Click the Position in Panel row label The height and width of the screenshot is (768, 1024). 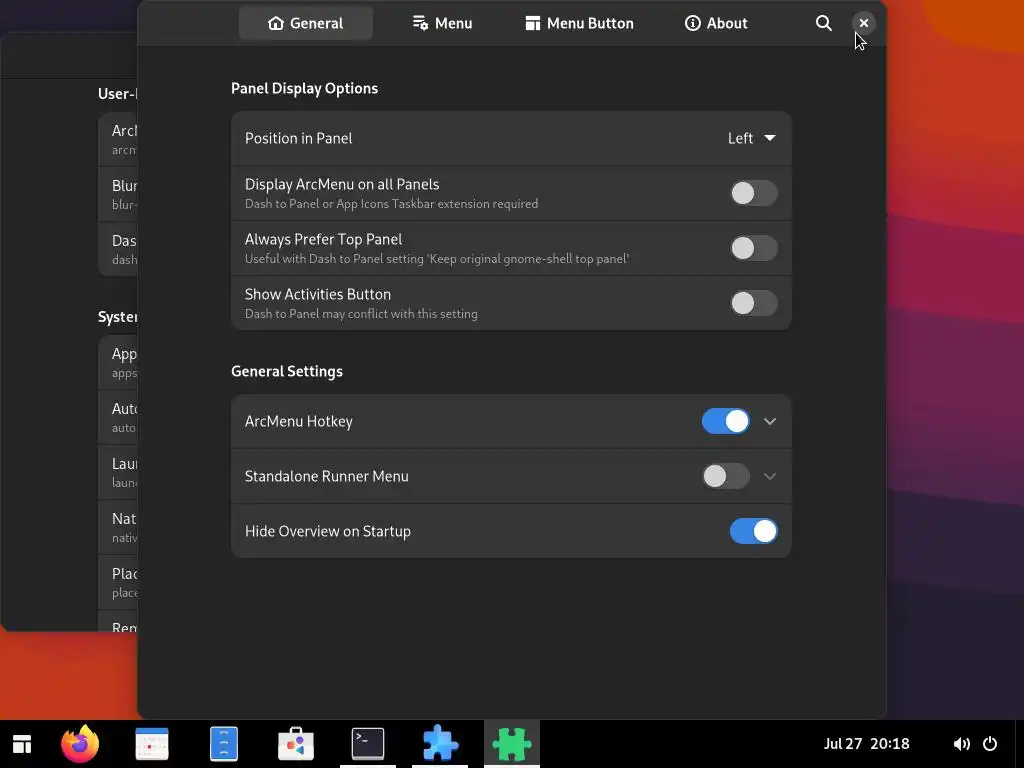coord(298,138)
